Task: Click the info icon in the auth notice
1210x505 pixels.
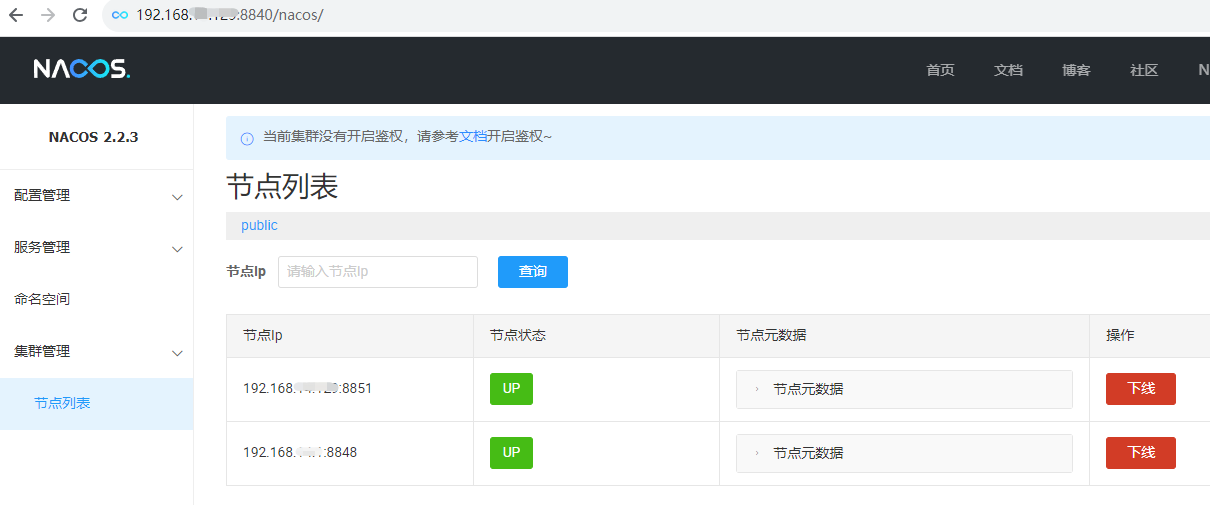Action: 247,138
